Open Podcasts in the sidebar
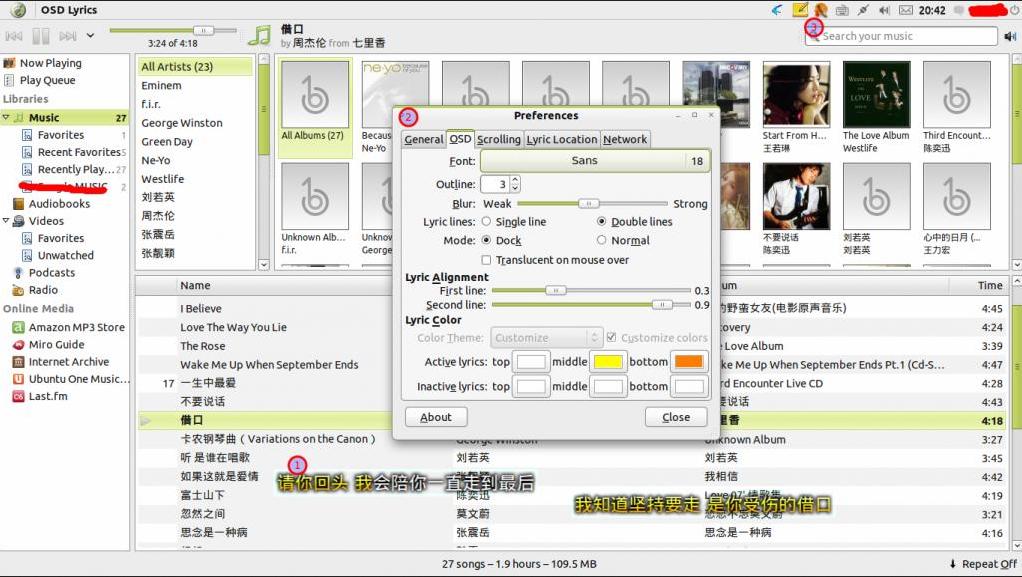The width and height of the screenshot is (1022, 577). pyautogui.click(x=51, y=273)
